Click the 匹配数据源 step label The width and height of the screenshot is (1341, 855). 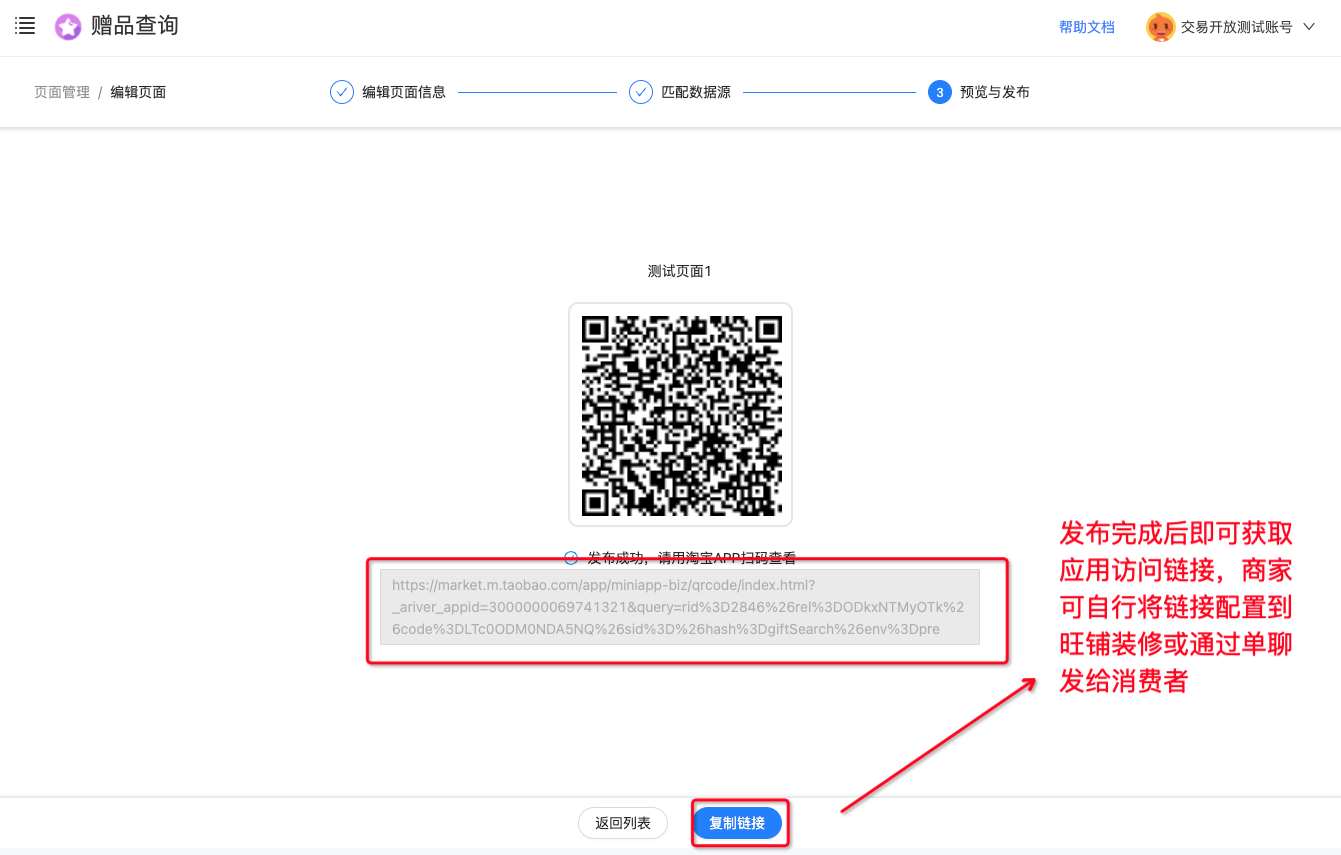point(696,92)
